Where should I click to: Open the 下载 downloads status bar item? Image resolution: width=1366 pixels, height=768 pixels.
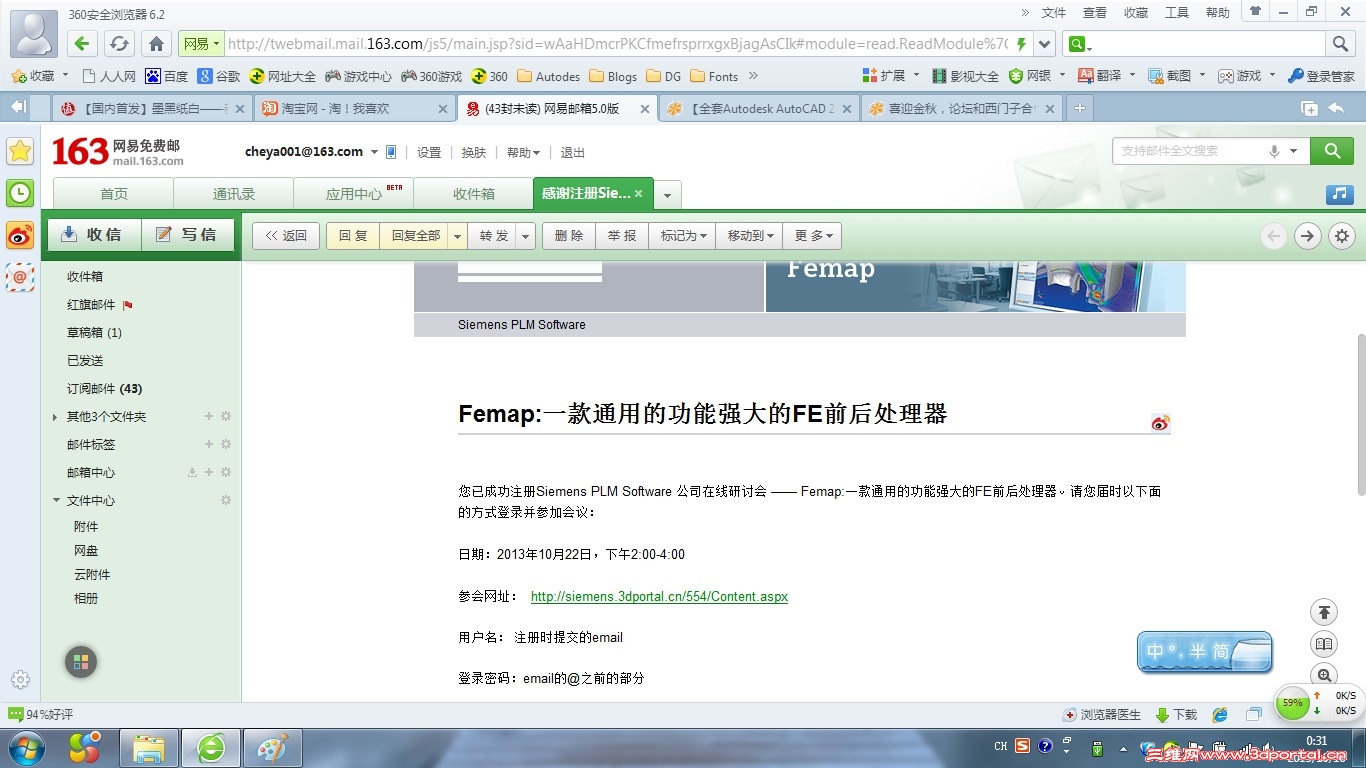pyautogui.click(x=1176, y=715)
